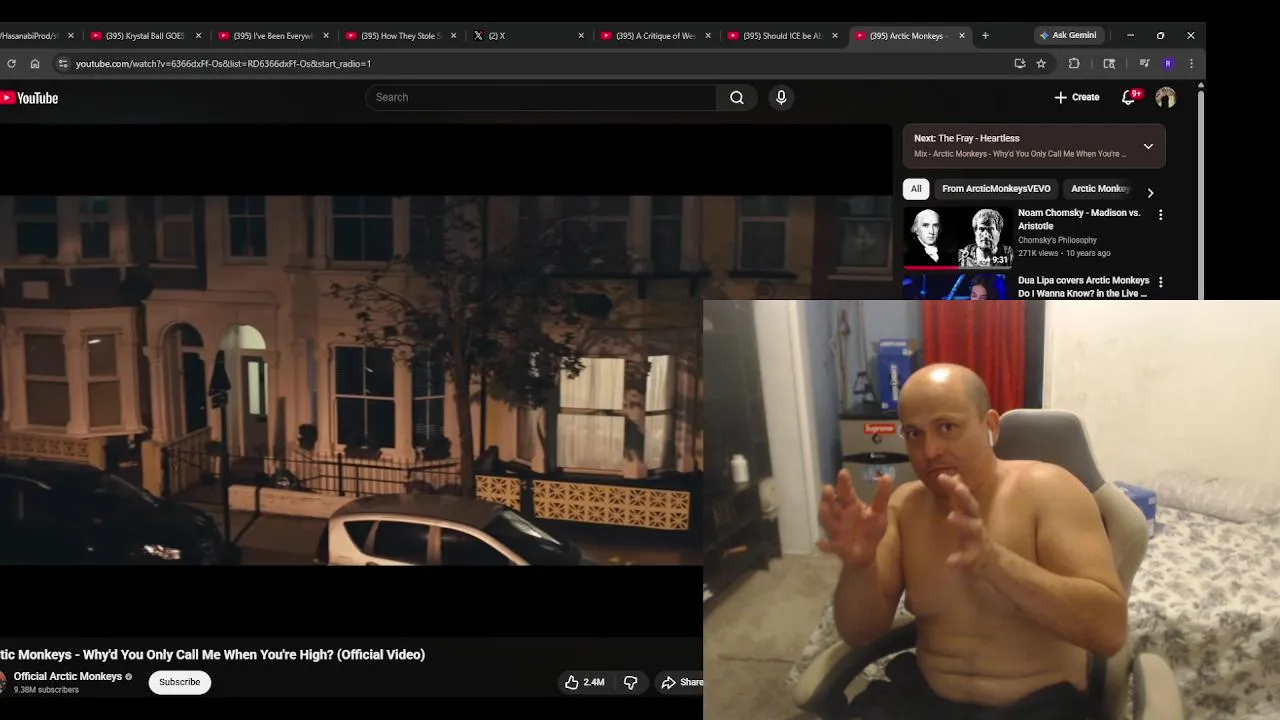Open media controls icon in toolbar
The width and height of the screenshot is (1280, 720).
[1144, 63]
